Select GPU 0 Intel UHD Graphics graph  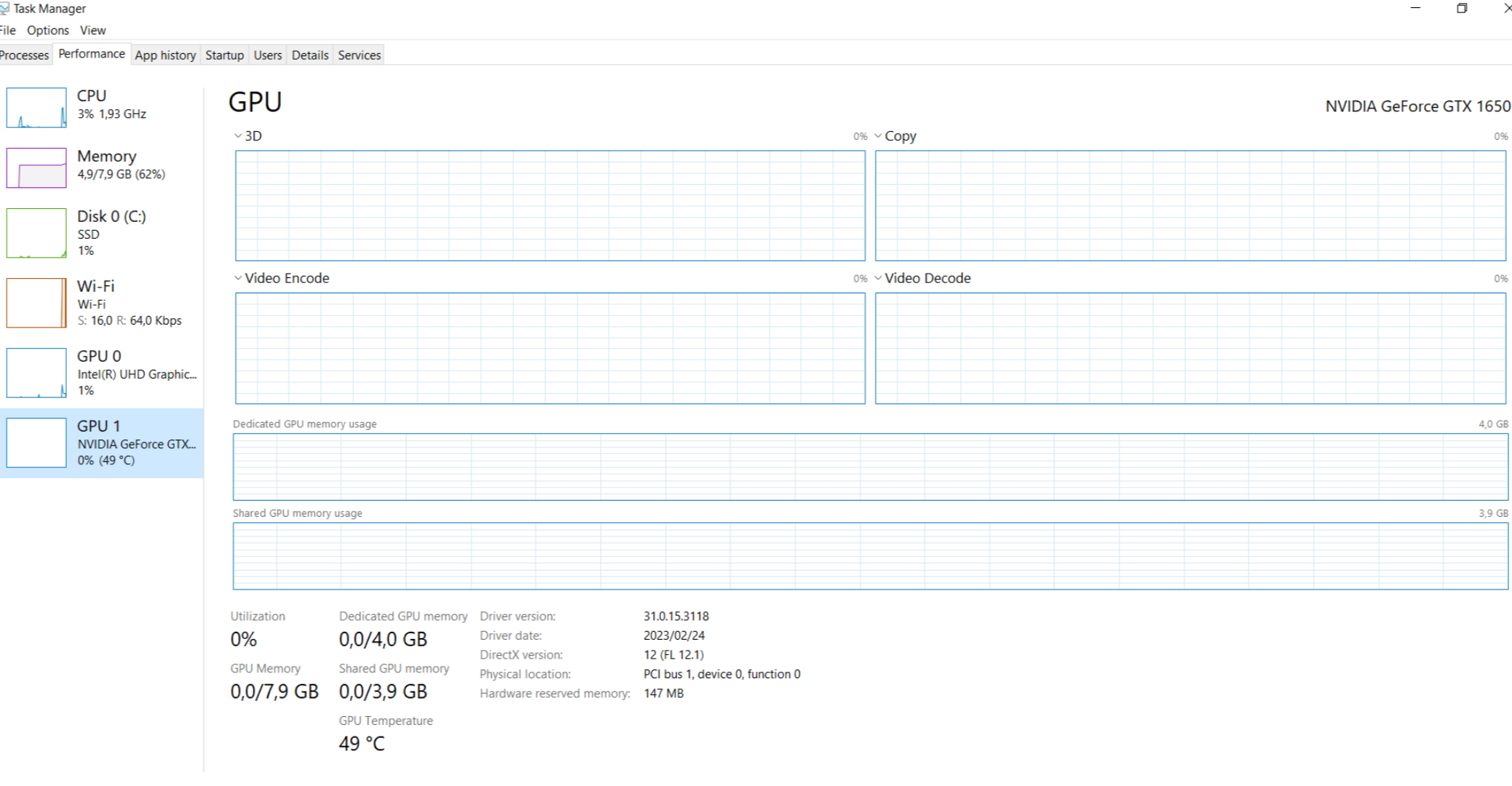pos(36,373)
